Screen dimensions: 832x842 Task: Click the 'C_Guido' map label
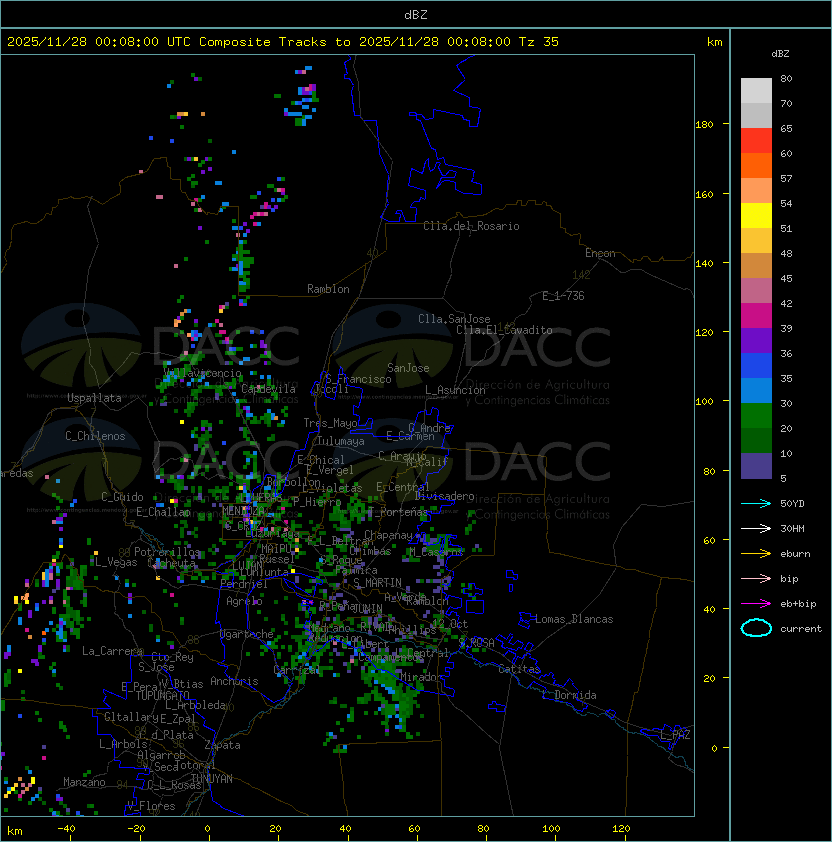click(122, 497)
